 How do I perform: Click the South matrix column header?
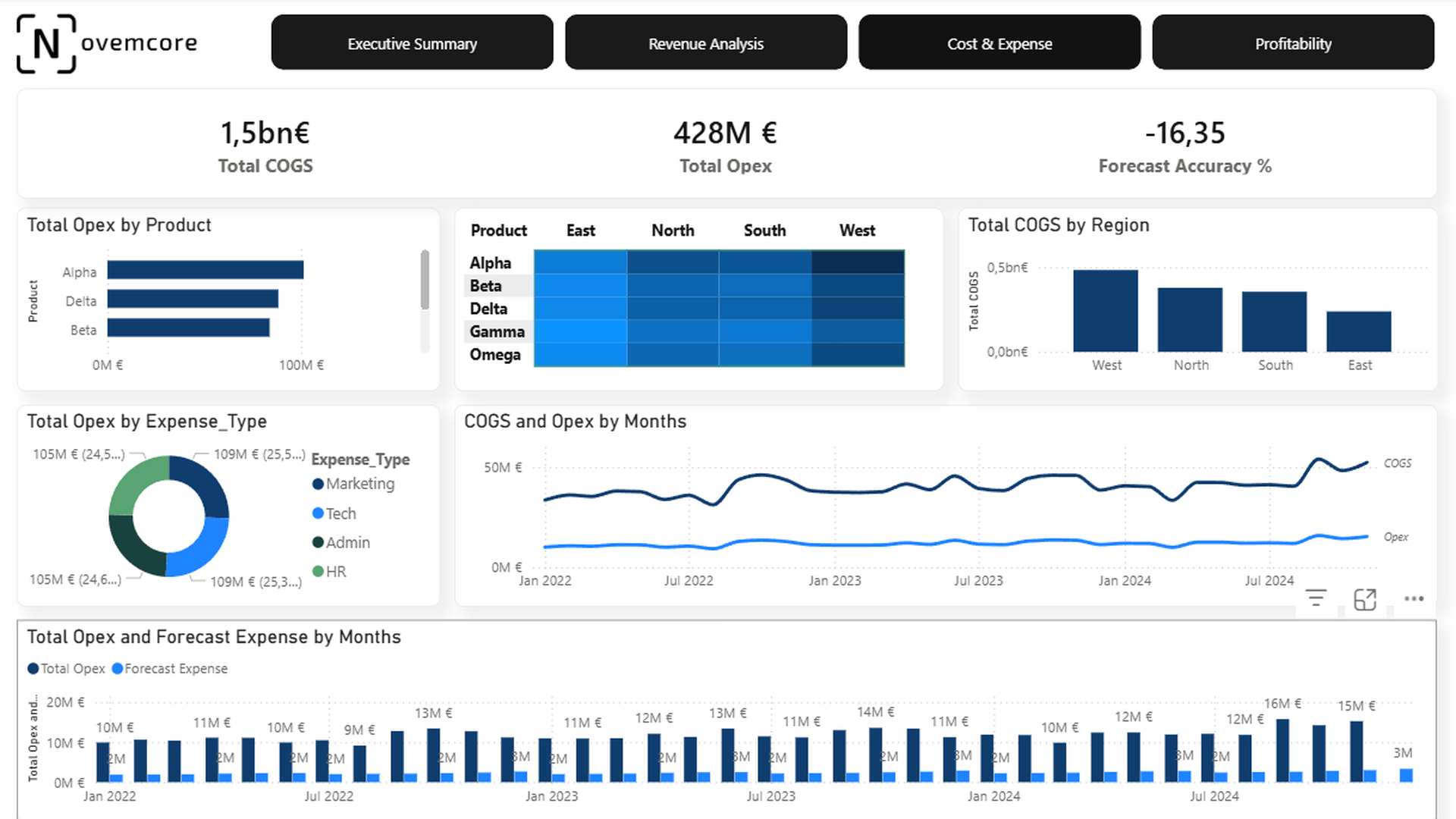click(764, 231)
